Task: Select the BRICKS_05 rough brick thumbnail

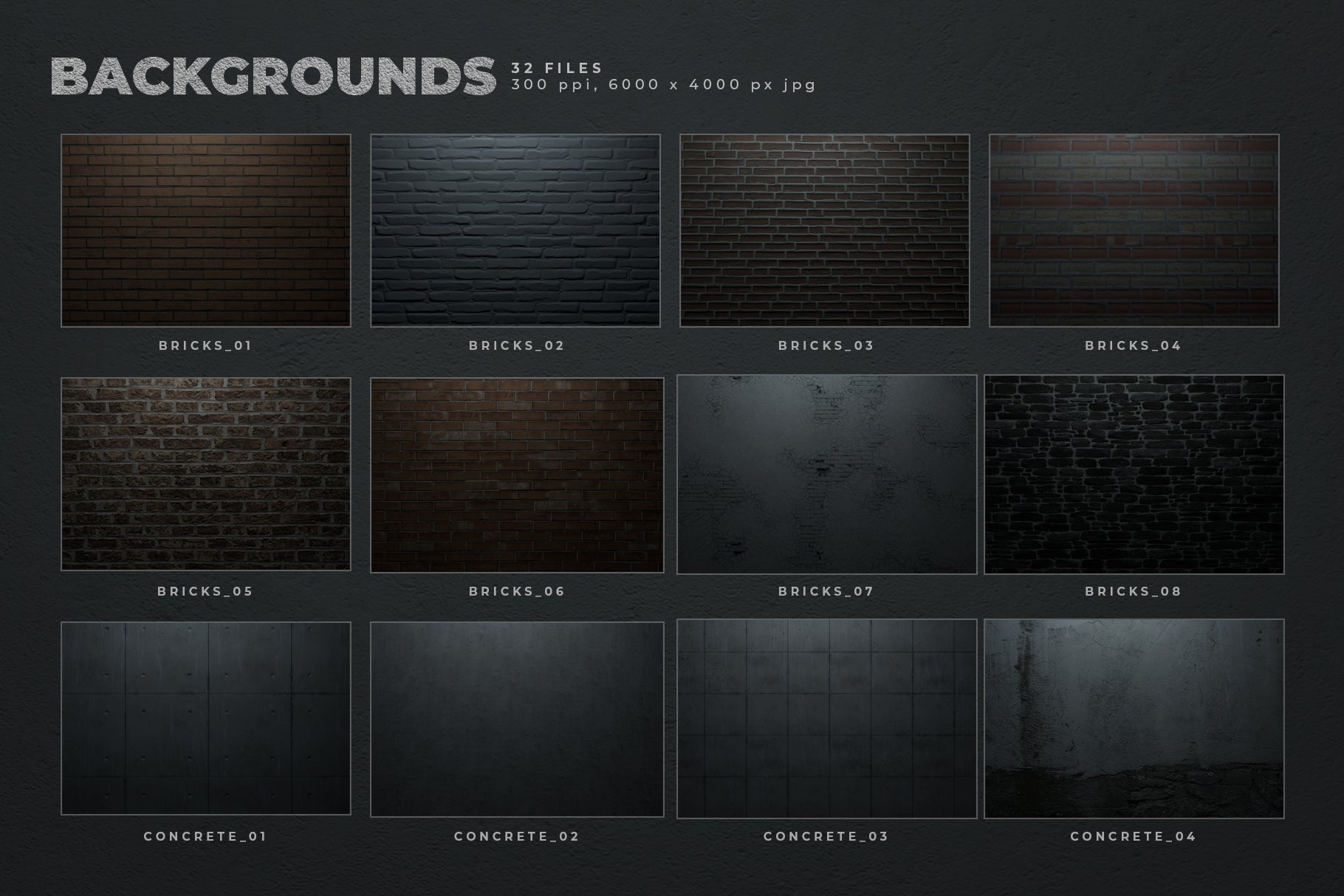Action: click(x=205, y=474)
